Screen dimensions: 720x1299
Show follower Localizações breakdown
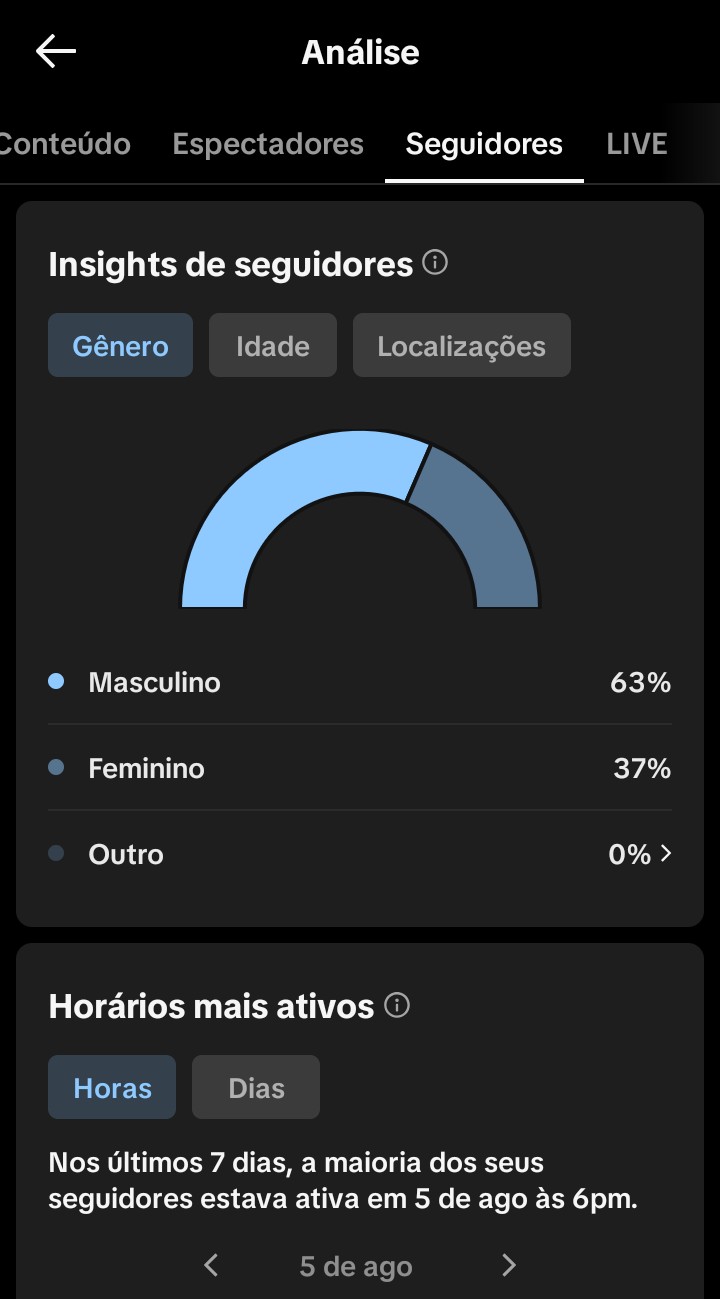pyautogui.click(x=462, y=346)
